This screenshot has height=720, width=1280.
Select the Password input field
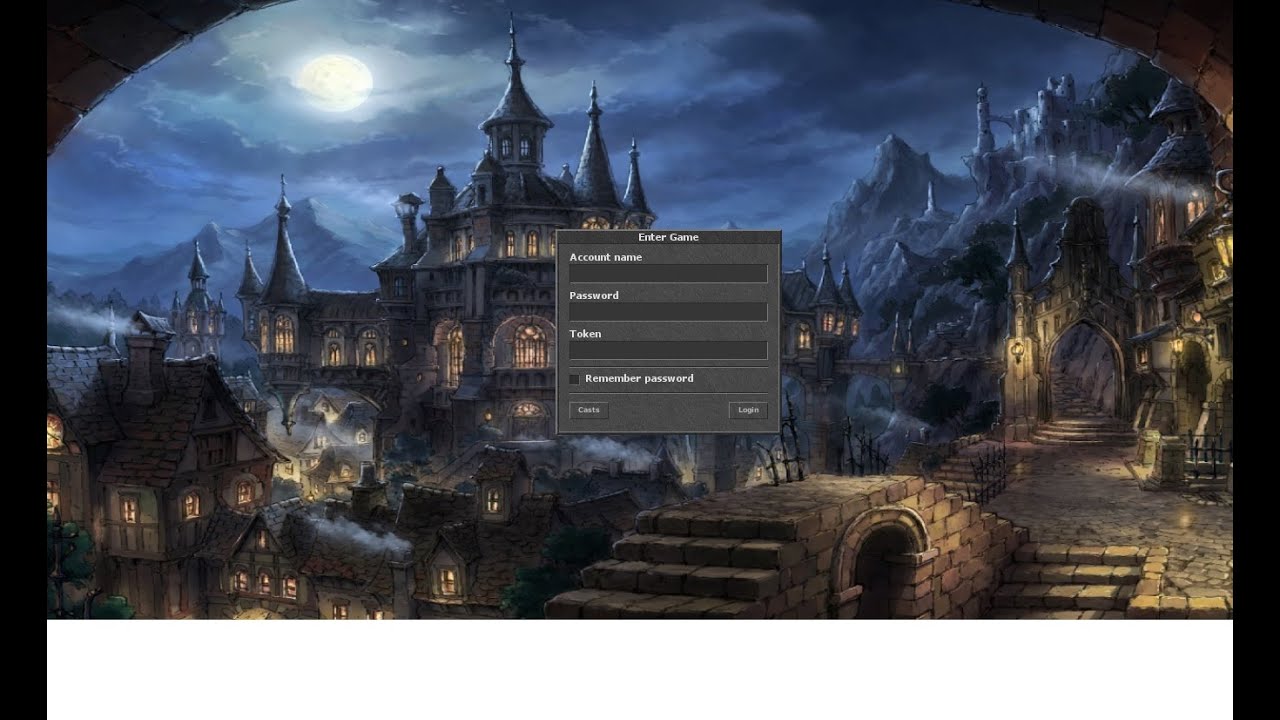[x=668, y=312]
